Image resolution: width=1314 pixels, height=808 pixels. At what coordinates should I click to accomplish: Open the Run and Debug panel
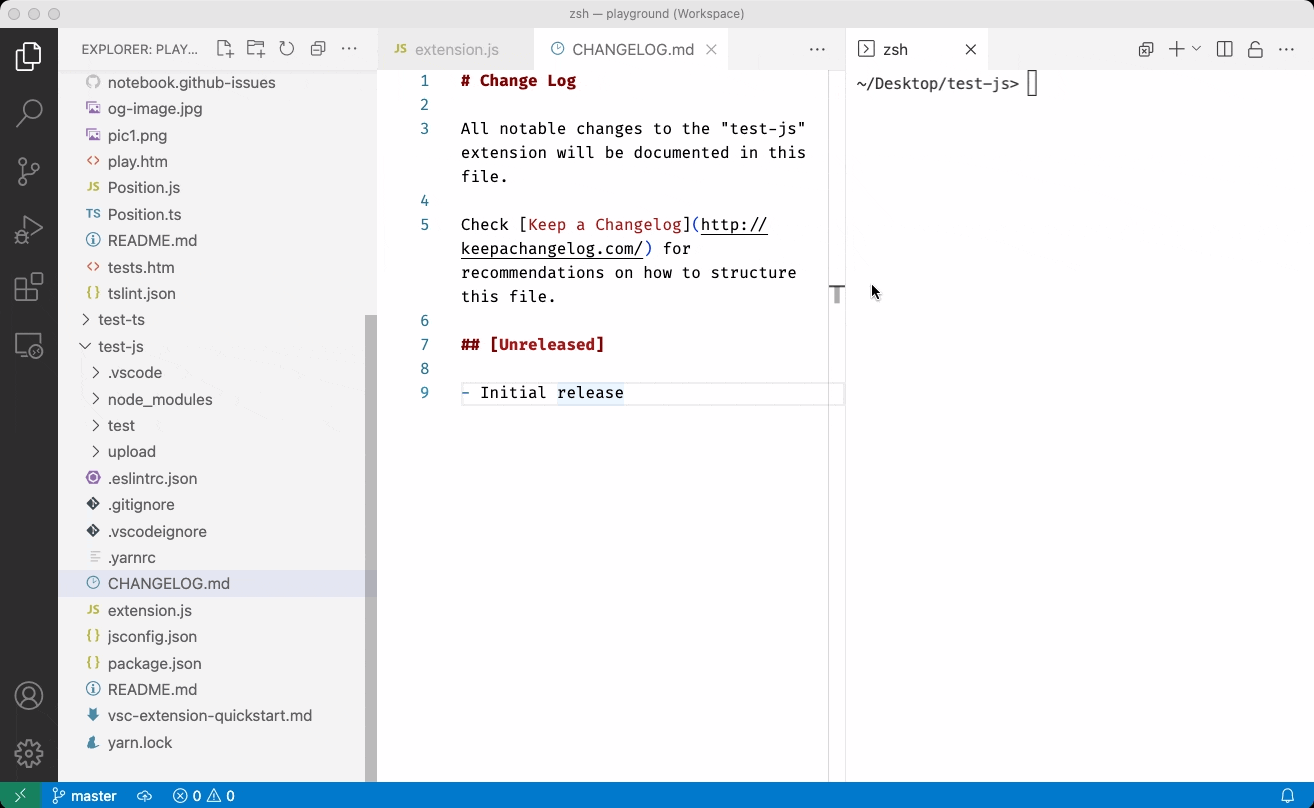pyautogui.click(x=29, y=229)
